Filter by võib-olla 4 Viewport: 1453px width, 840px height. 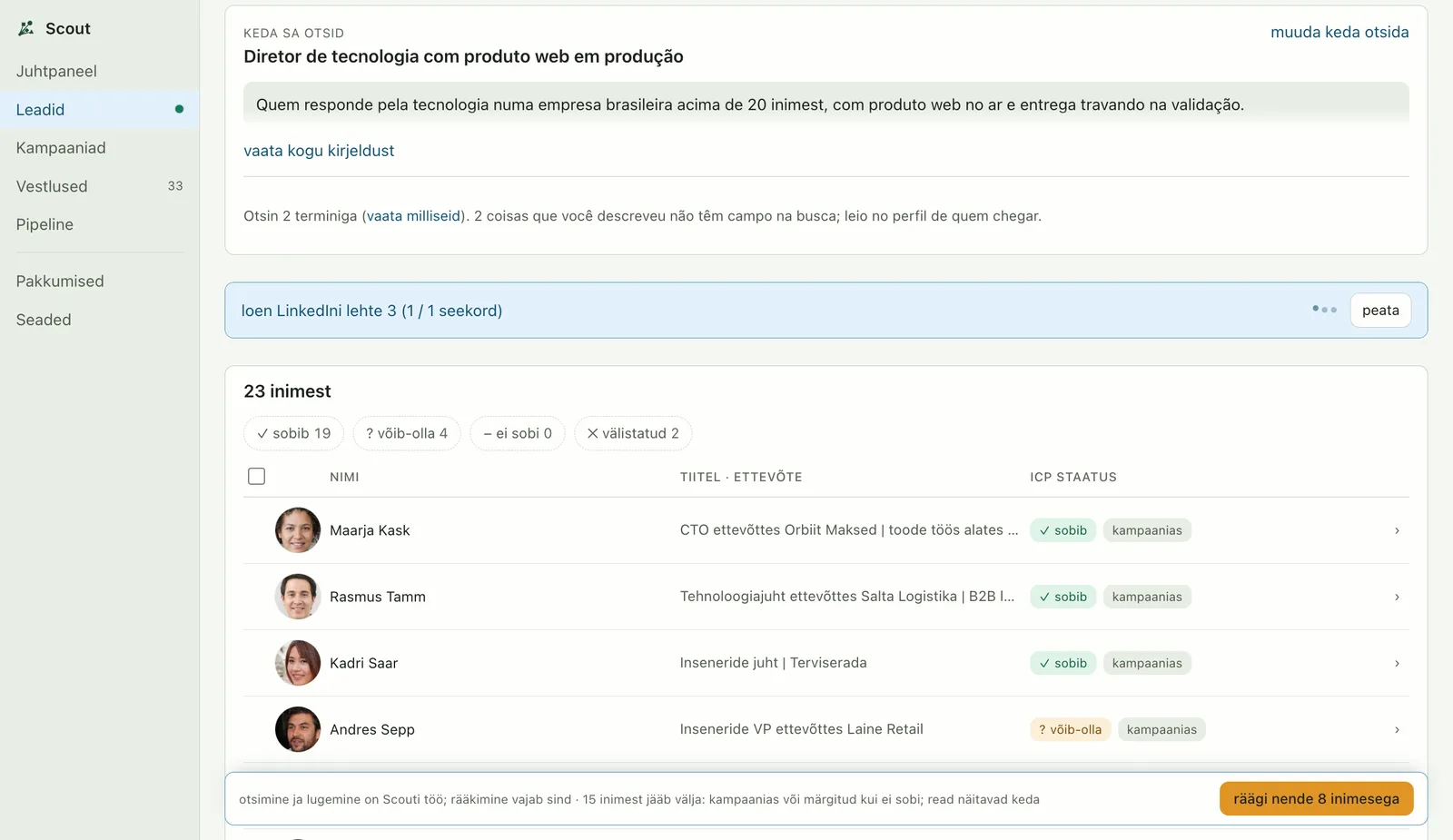[407, 433]
